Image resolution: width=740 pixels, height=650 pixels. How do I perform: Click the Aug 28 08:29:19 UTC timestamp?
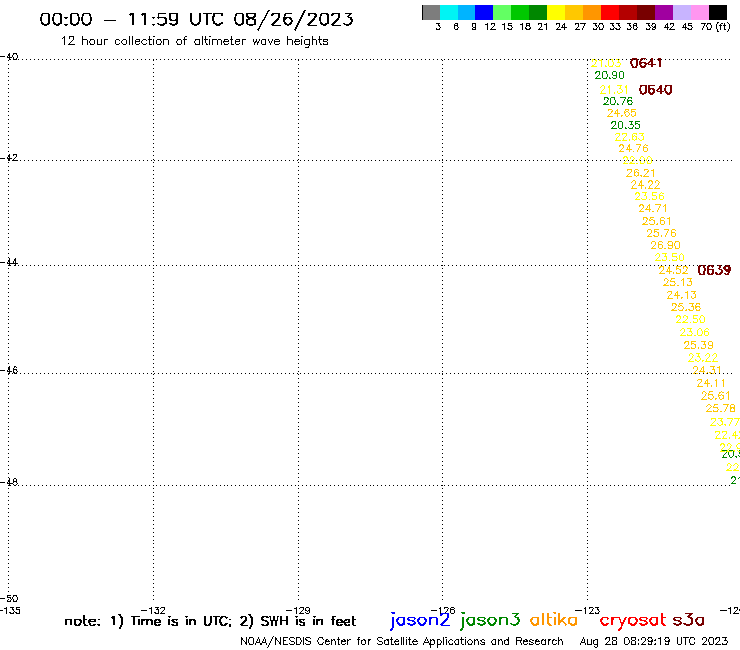click(x=654, y=641)
